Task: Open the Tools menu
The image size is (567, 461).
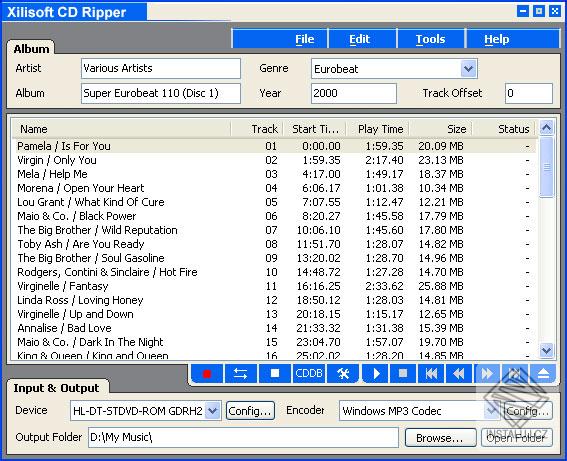Action: click(x=430, y=39)
